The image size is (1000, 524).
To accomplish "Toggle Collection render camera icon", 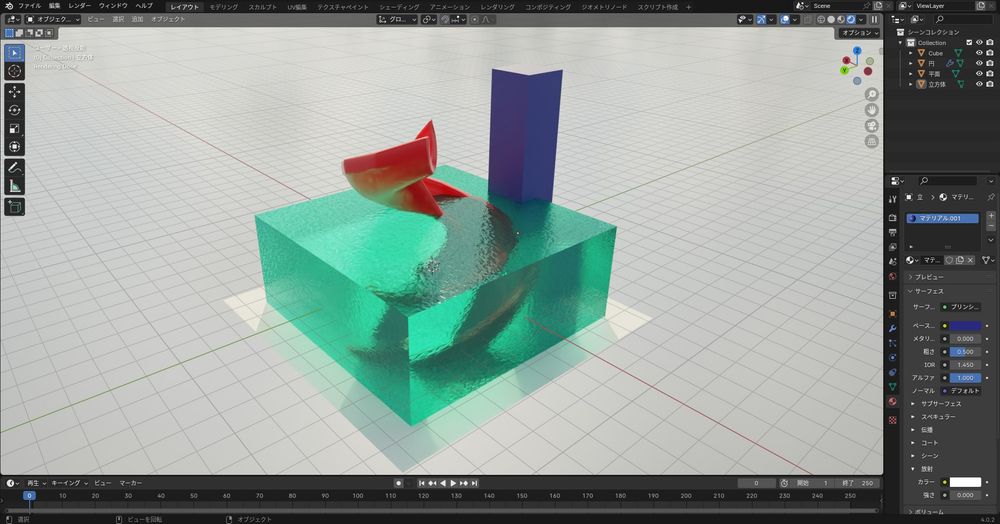I will [990, 43].
